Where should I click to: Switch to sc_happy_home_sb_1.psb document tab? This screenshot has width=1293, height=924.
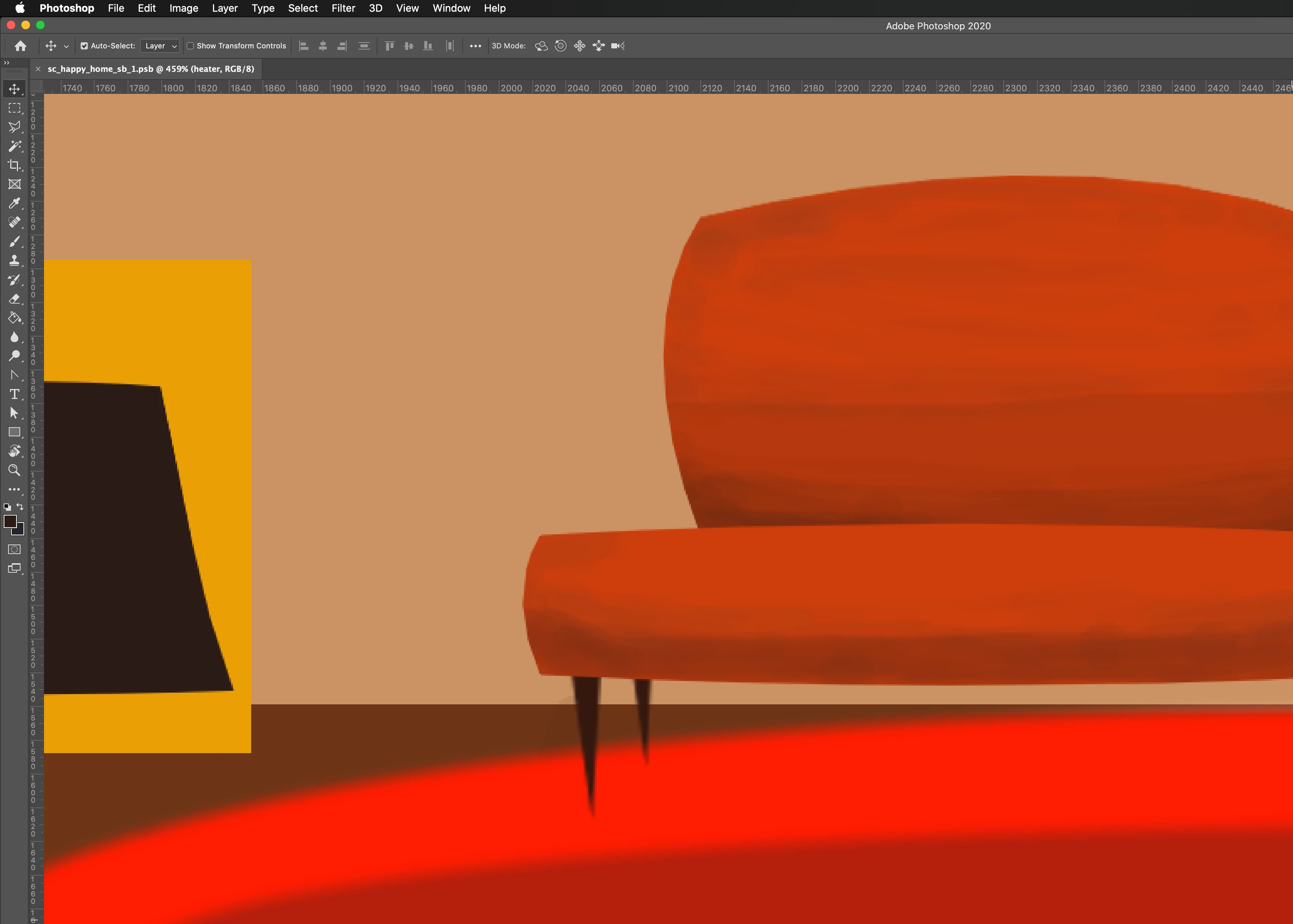[x=151, y=69]
